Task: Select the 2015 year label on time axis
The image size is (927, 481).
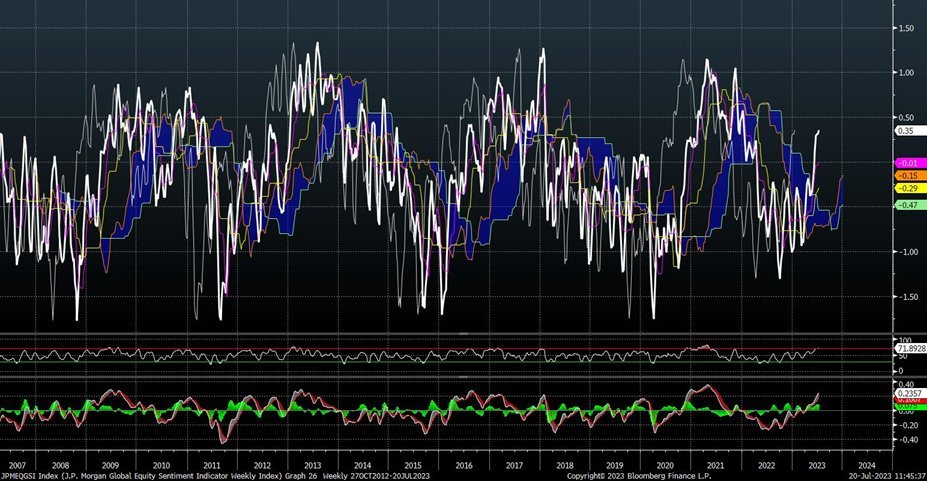Action: pos(413,466)
